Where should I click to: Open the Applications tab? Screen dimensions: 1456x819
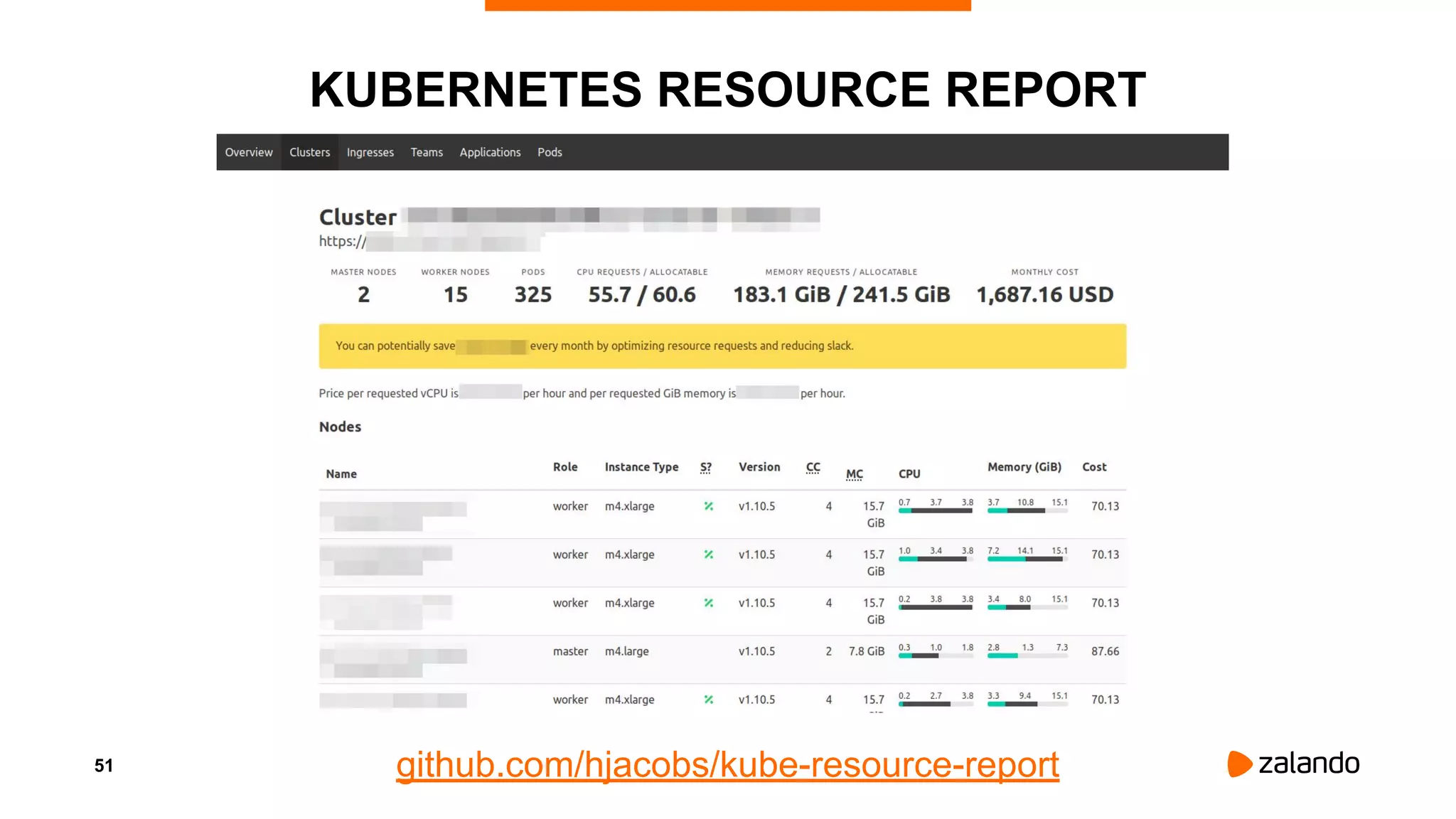[x=490, y=152]
